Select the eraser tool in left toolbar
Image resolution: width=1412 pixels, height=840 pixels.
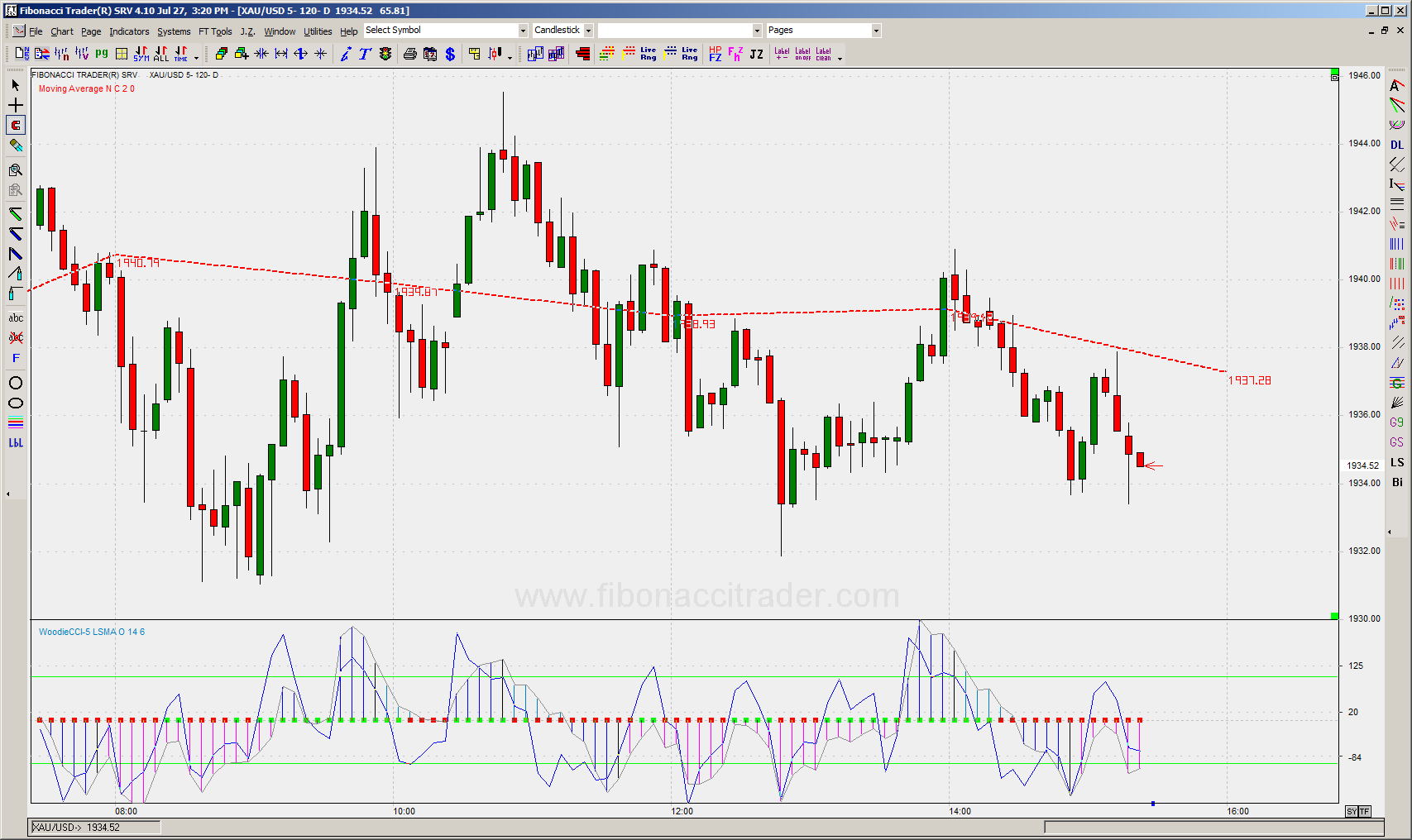tap(15, 145)
